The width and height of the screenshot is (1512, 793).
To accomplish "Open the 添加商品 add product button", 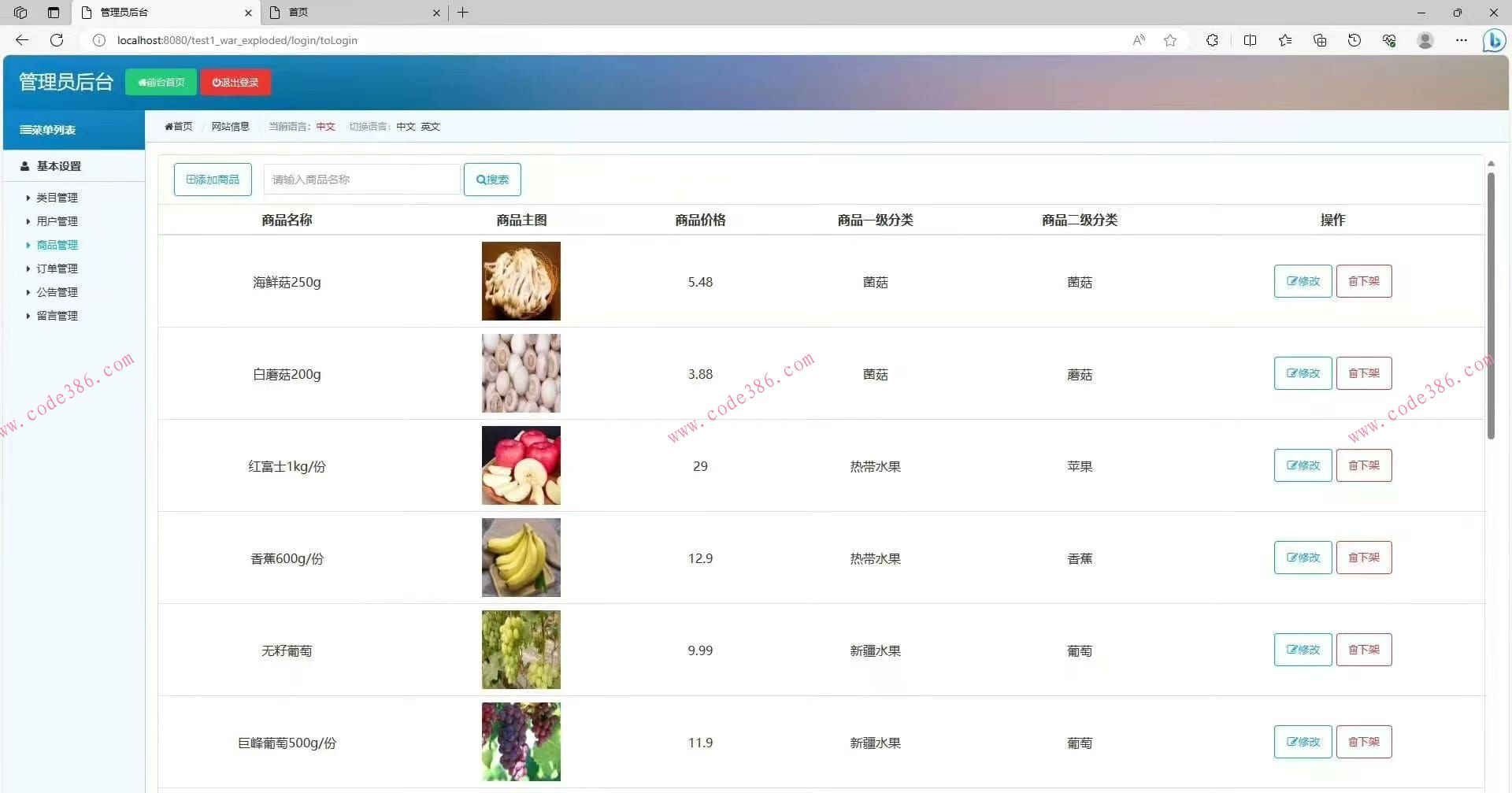I will (x=212, y=179).
